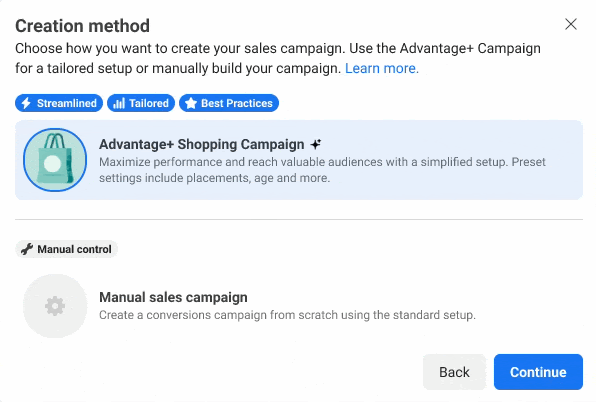Select the Advantage+ Shopping Campaign option
The image size is (596, 402).
click(x=299, y=160)
